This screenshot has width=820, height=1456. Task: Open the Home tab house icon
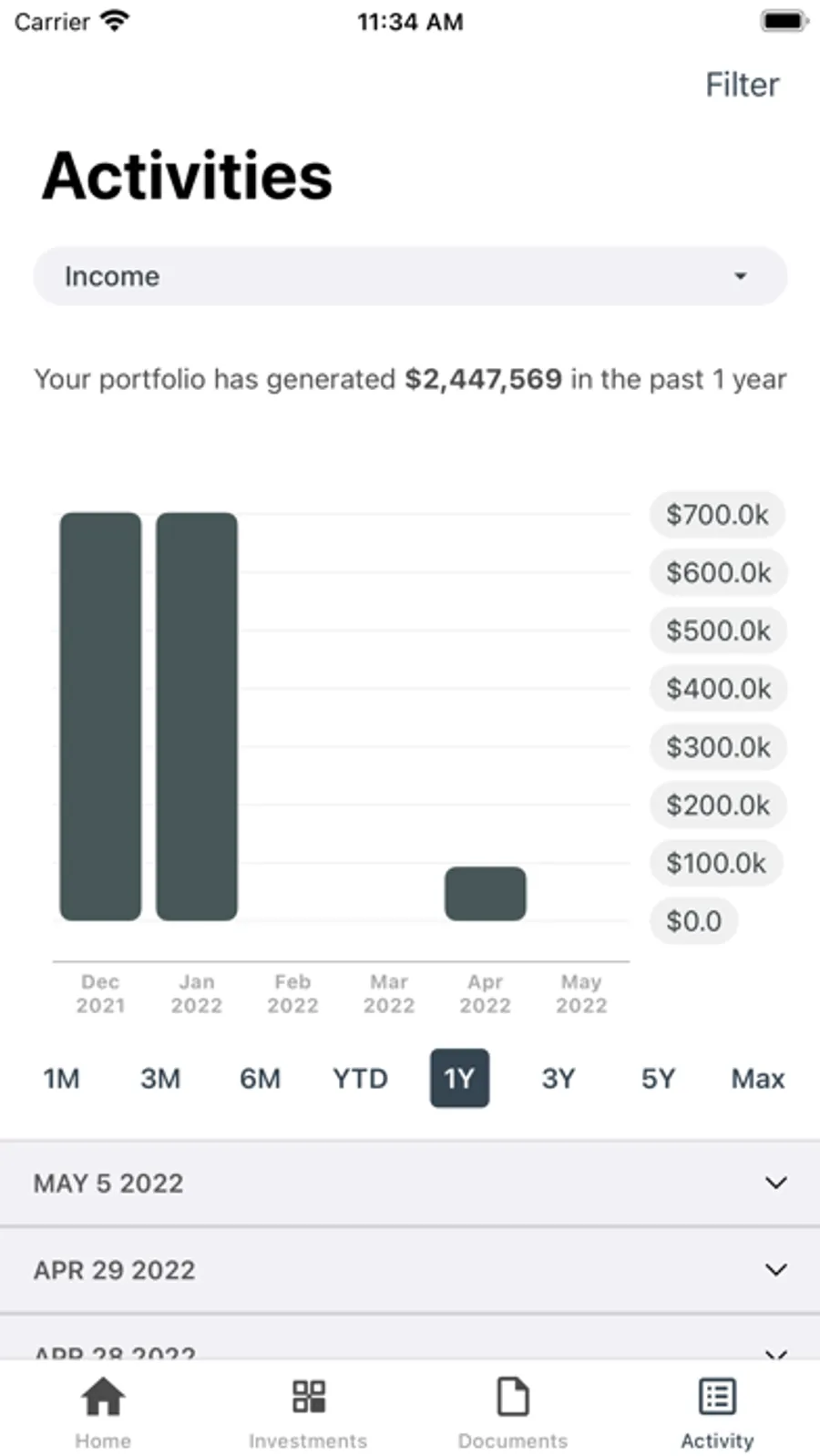click(x=103, y=1397)
